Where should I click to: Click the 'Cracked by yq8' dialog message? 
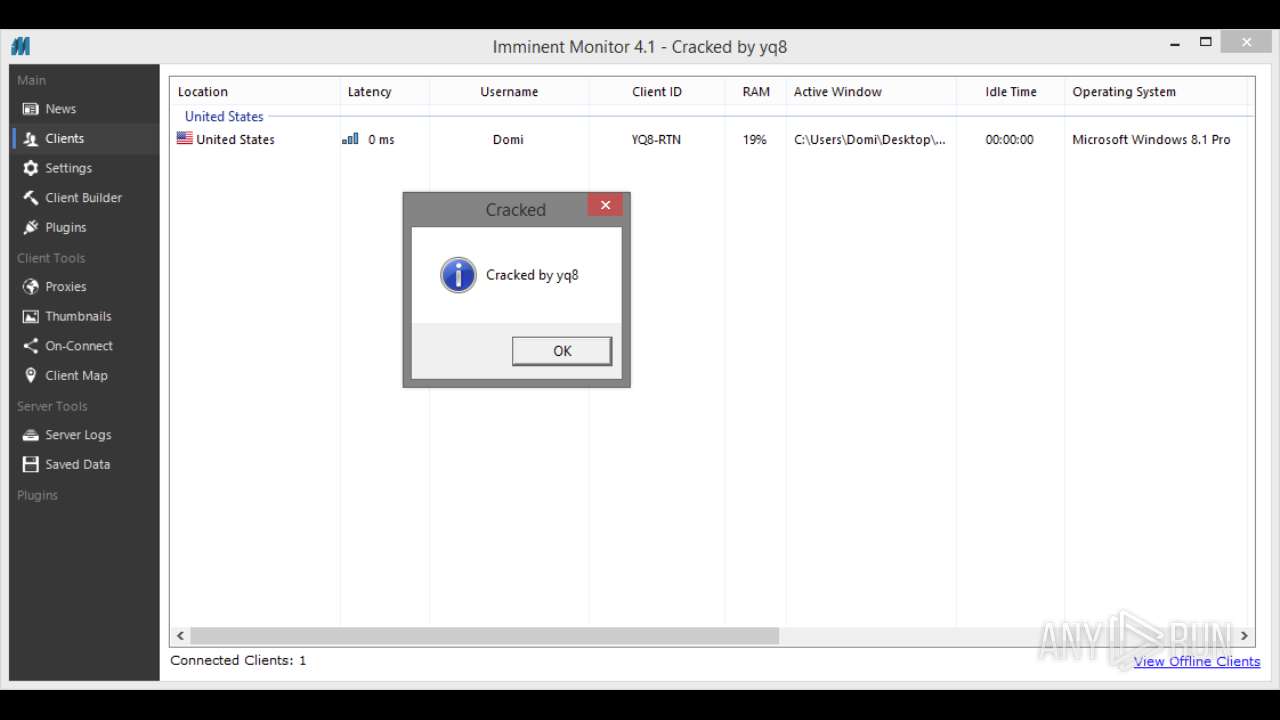(x=532, y=275)
